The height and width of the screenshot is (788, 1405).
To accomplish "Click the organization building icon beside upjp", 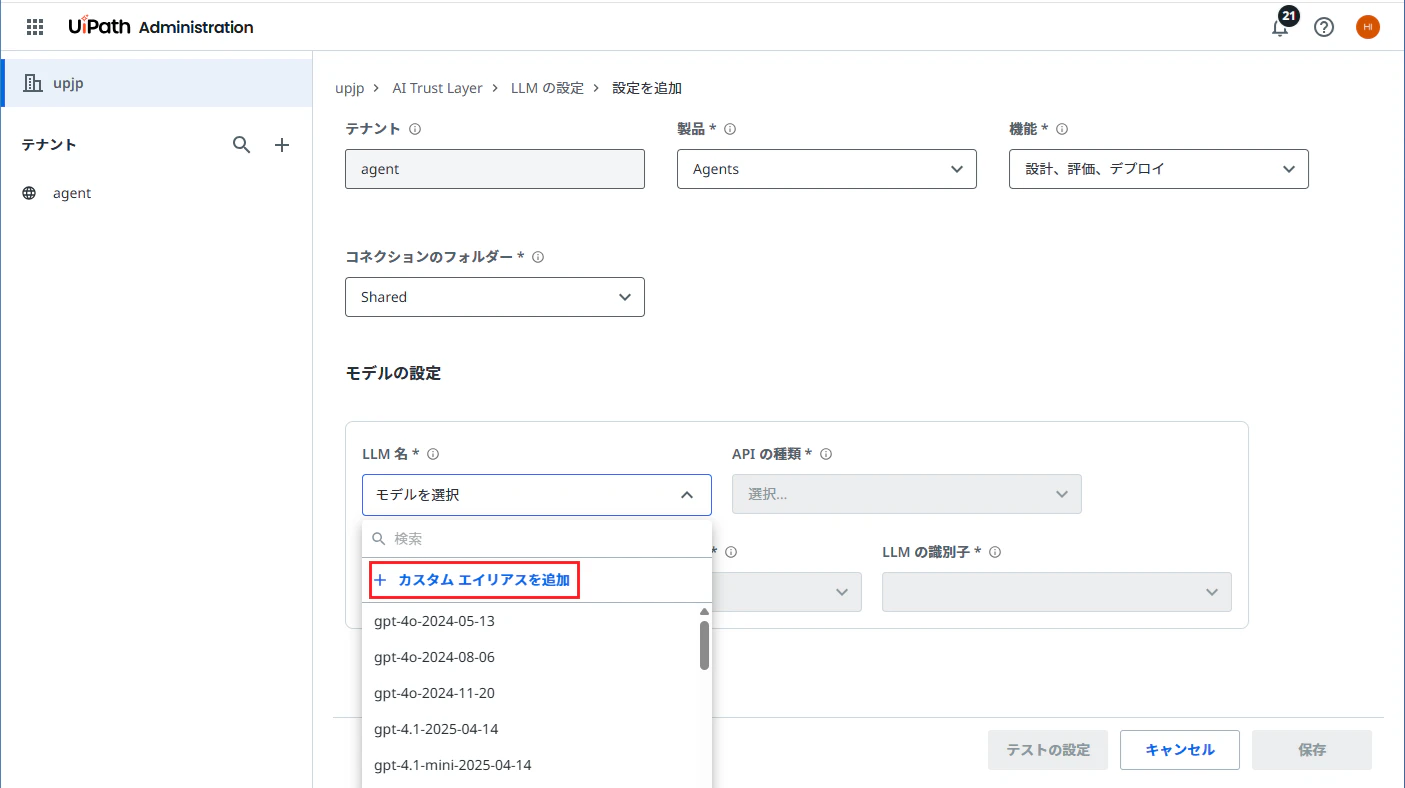I will click(x=33, y=83).
